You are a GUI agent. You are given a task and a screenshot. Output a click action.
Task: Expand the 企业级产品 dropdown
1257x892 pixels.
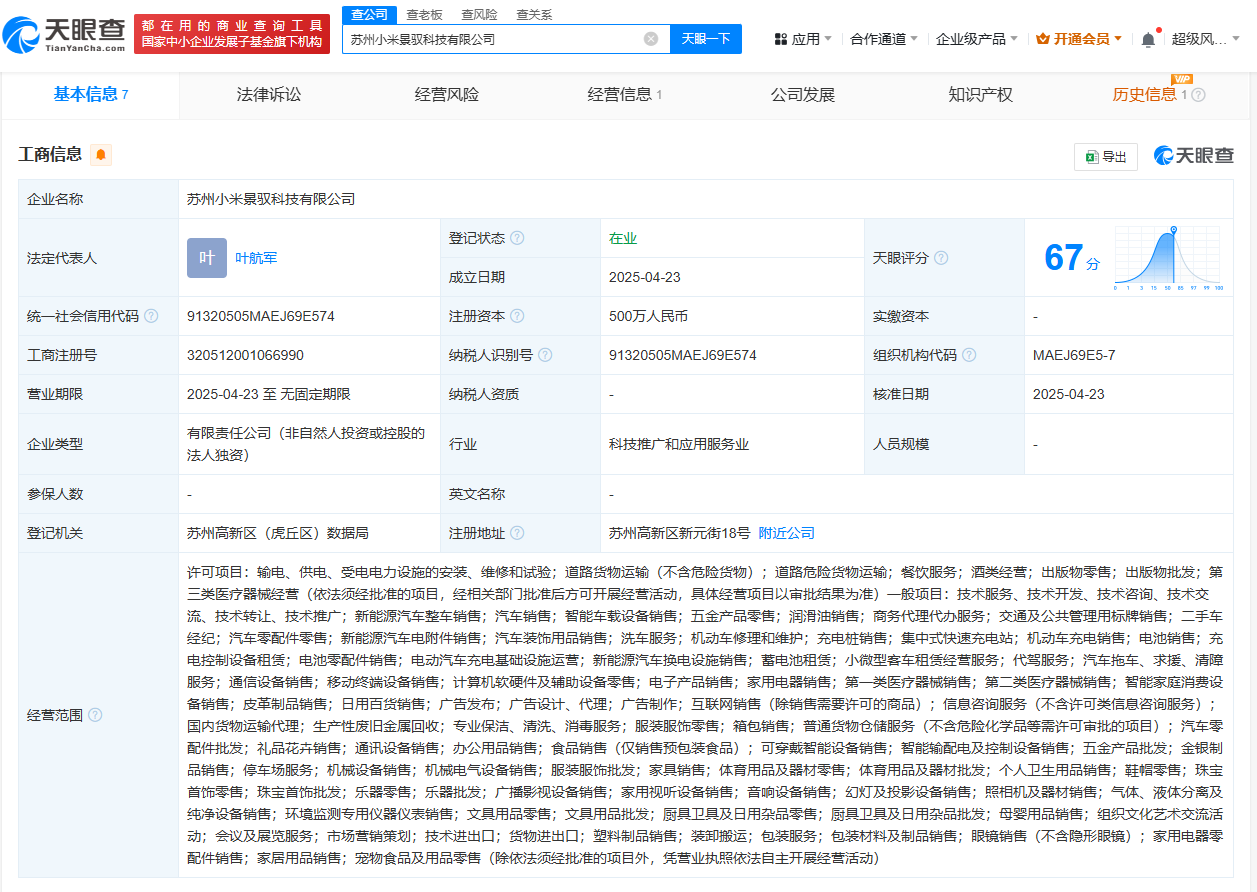[x=977, y=39]
